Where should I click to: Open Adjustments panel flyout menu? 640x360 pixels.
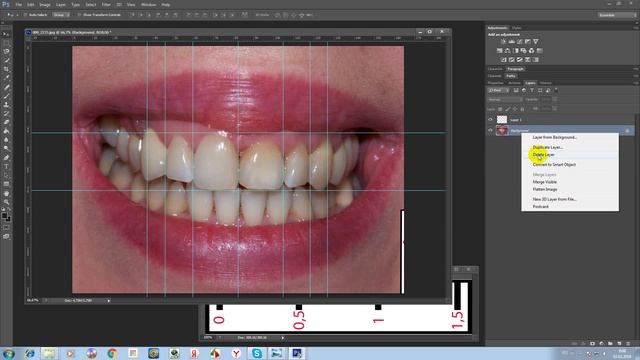(x=636, y=28)
